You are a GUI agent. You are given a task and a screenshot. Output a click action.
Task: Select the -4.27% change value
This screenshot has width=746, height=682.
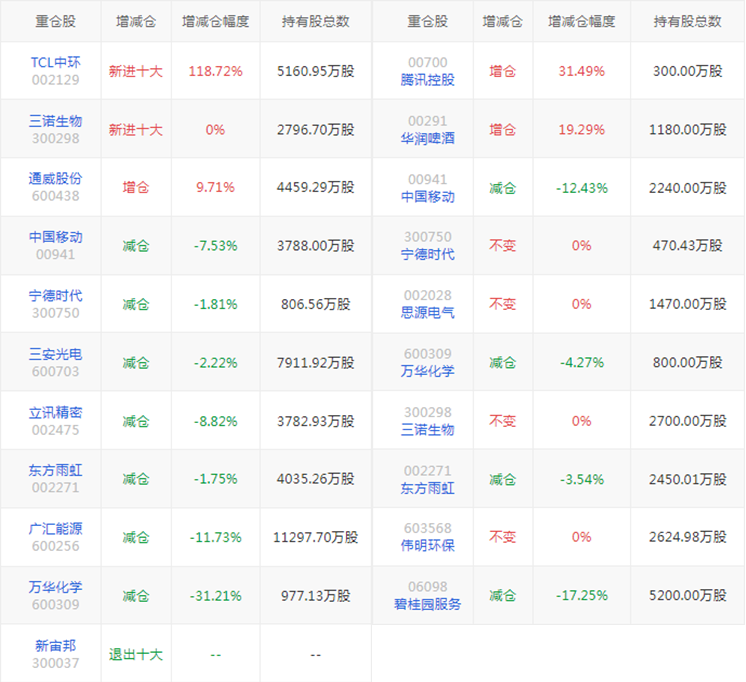582,363
